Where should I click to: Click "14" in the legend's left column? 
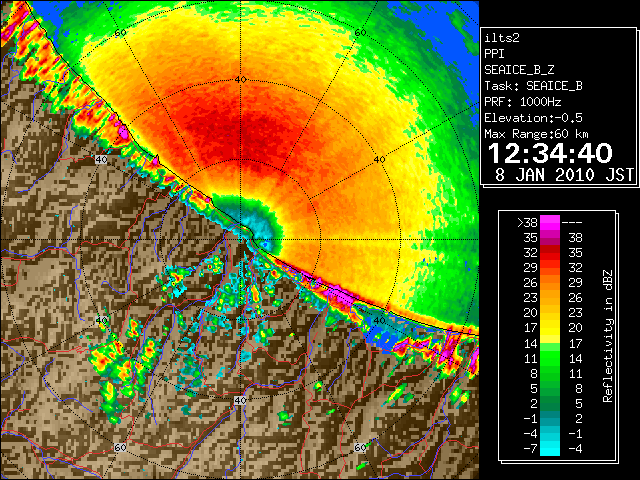531,344
